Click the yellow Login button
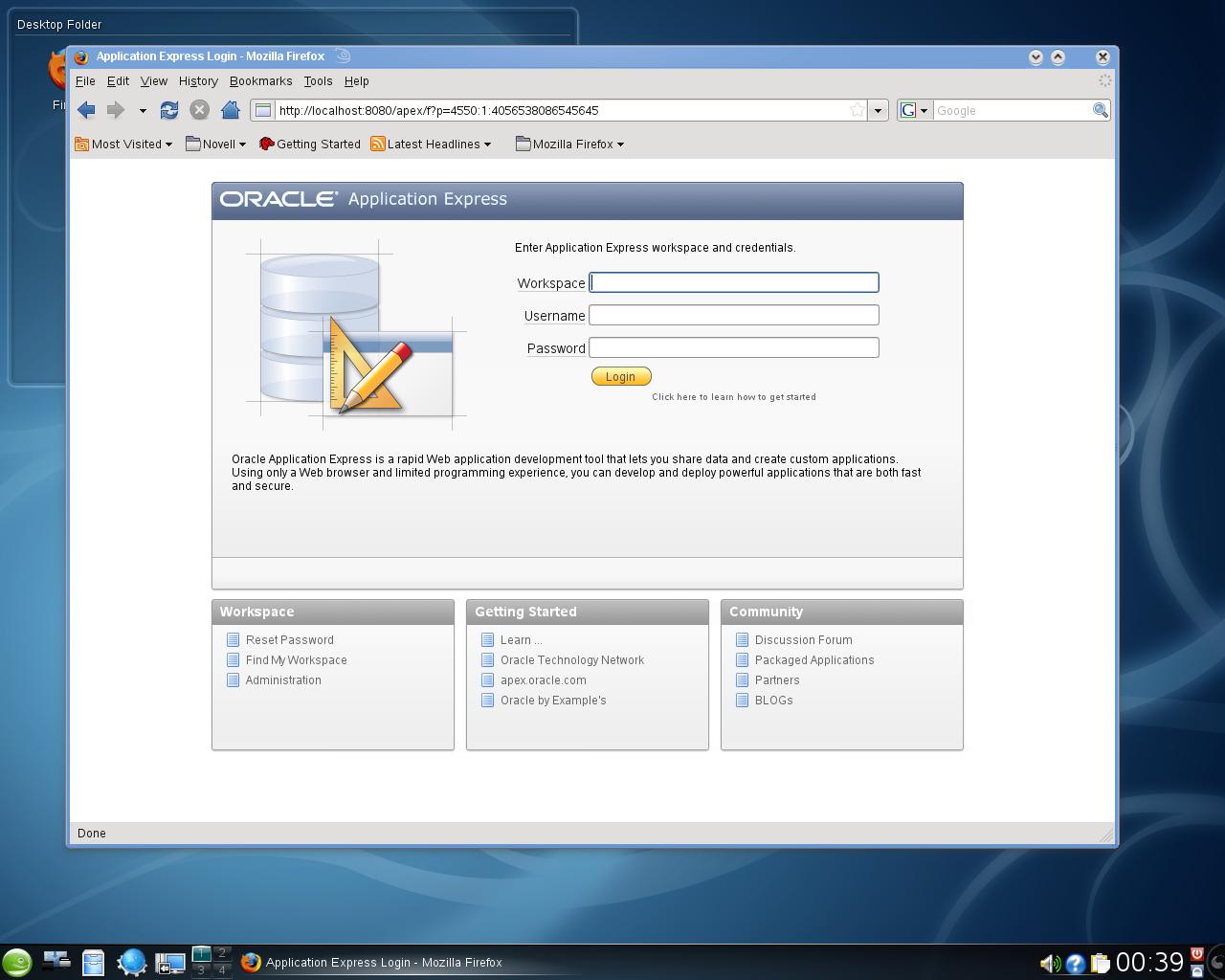Image resolution: width=1225 pixels, height=980 pixels. (x=621, y=376)
